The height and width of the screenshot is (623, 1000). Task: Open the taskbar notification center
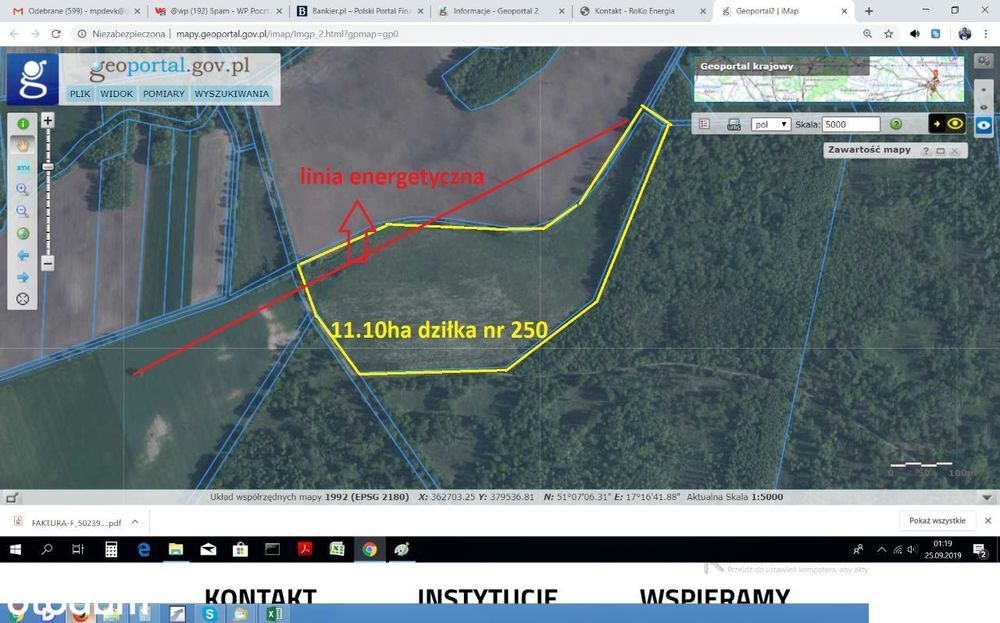(x=980, y=550)
